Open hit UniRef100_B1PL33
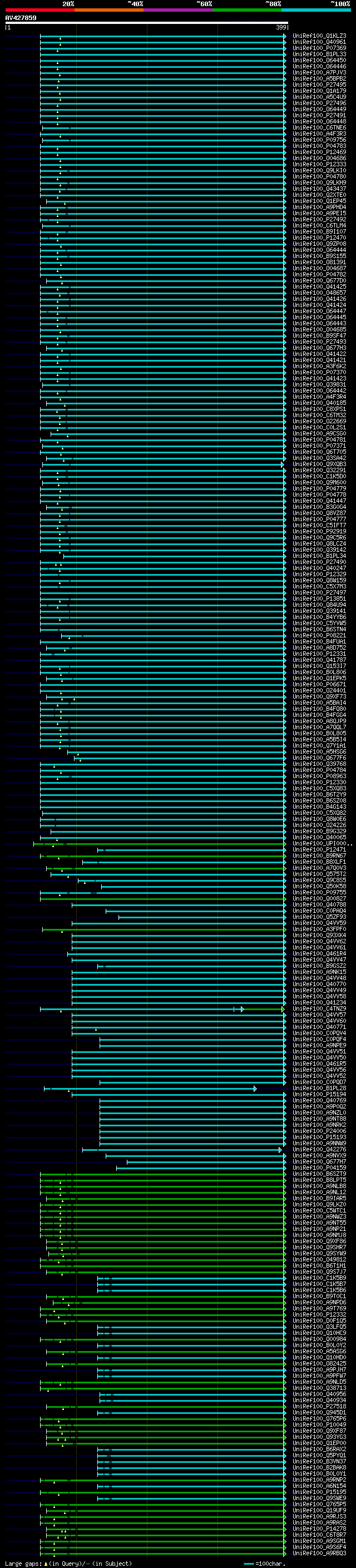This screenshot has width=356, height=1568. pos(319,54)
